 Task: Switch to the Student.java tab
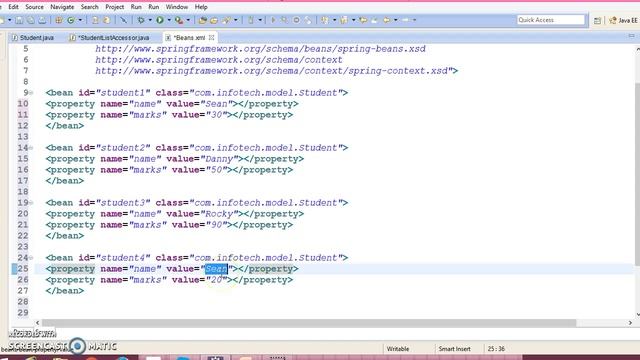33,38
